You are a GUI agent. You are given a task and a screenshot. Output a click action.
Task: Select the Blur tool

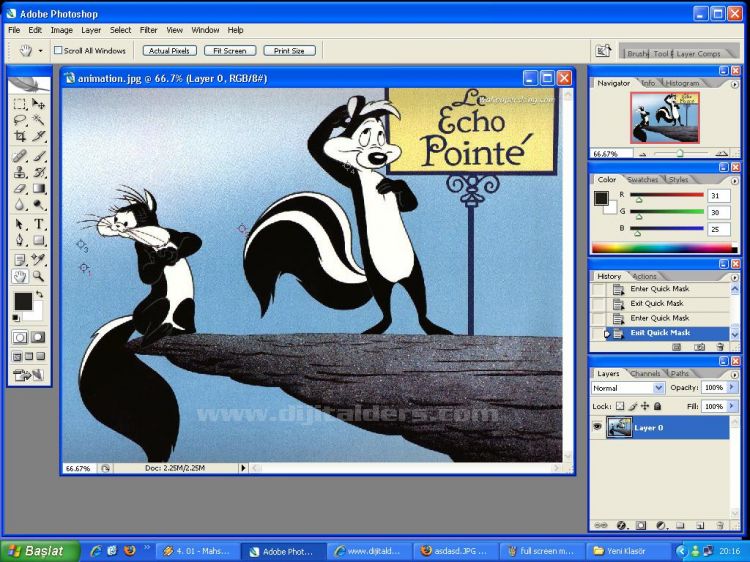pos(20,205)
